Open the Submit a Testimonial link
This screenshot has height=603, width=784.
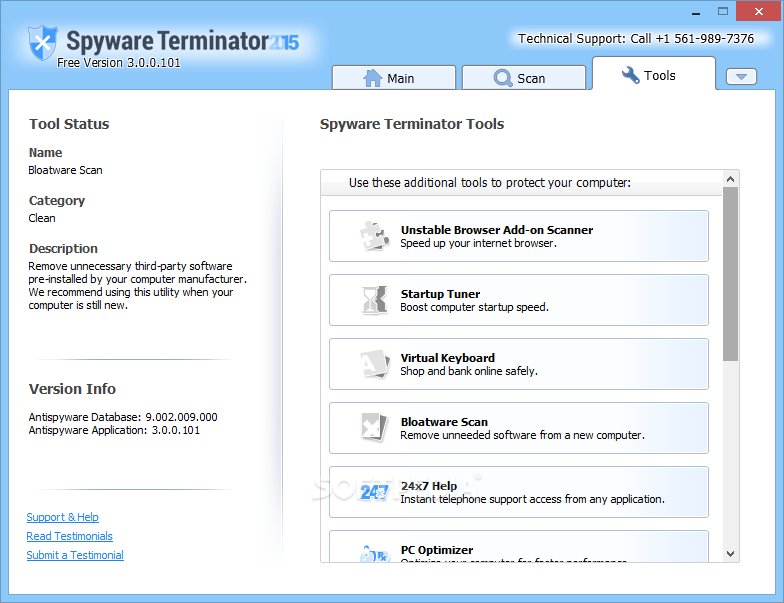coord(75,555)
